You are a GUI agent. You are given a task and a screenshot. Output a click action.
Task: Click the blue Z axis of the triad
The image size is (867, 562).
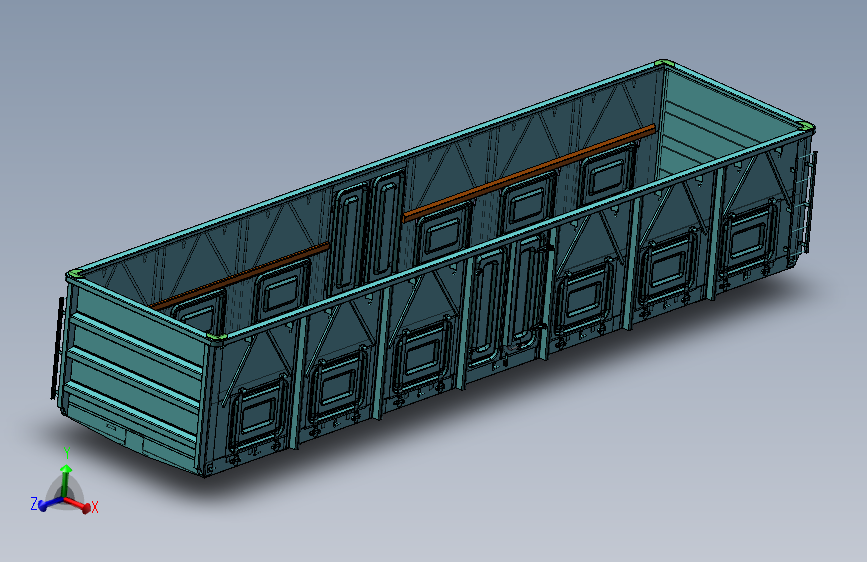coord(50,504)
